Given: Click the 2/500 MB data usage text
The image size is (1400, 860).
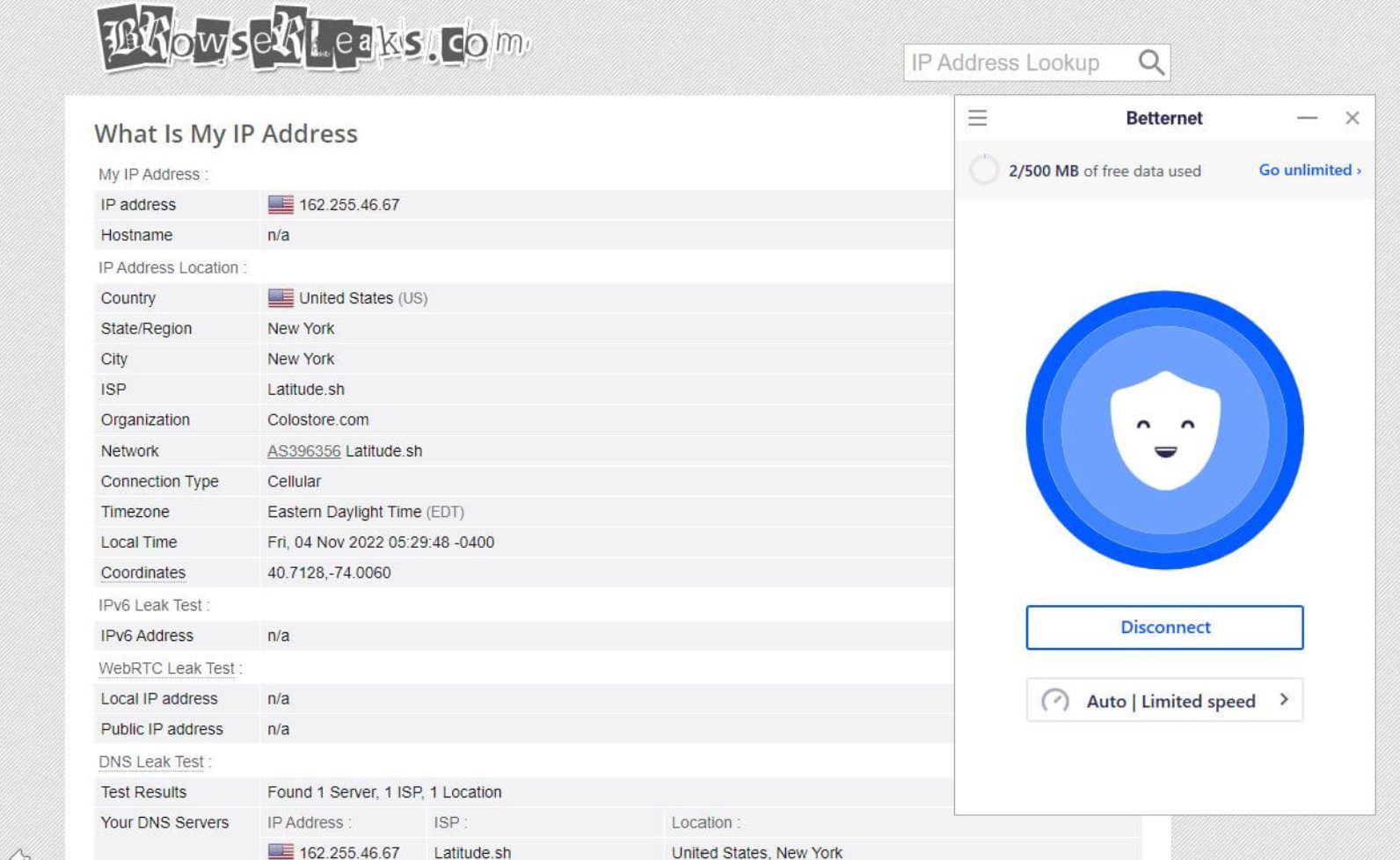Looking at the screenshot, I should pyautogui.click(x=1105, y=171).
